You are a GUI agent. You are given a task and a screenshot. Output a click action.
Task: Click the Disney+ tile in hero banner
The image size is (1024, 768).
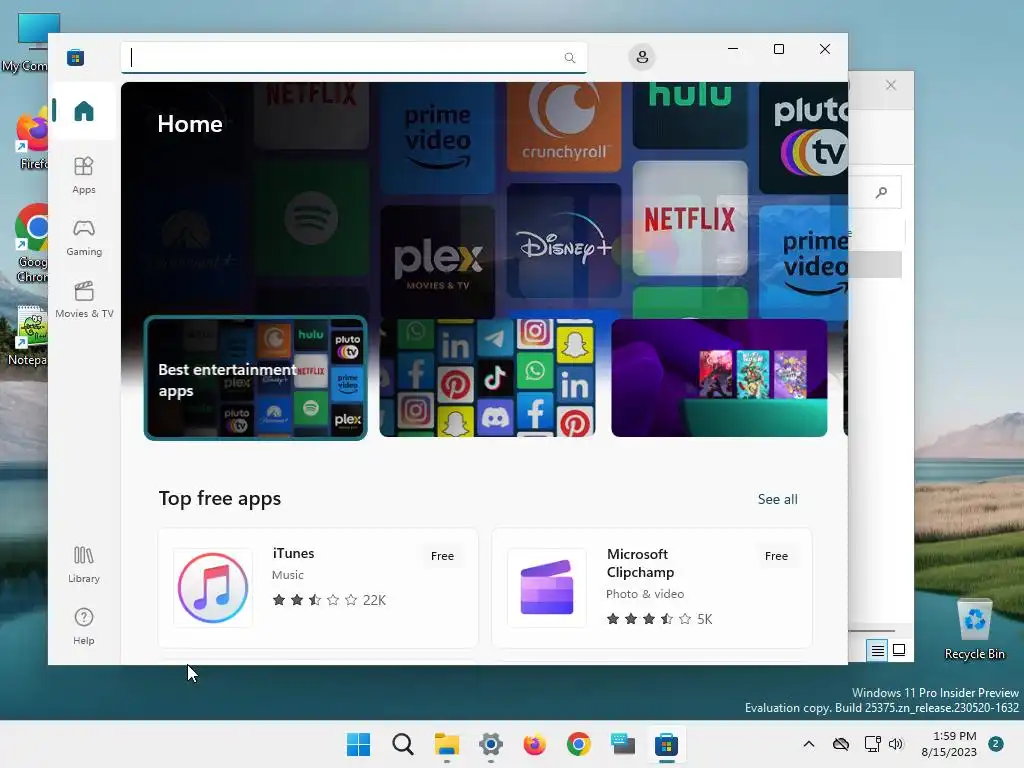tap(564, 241)
